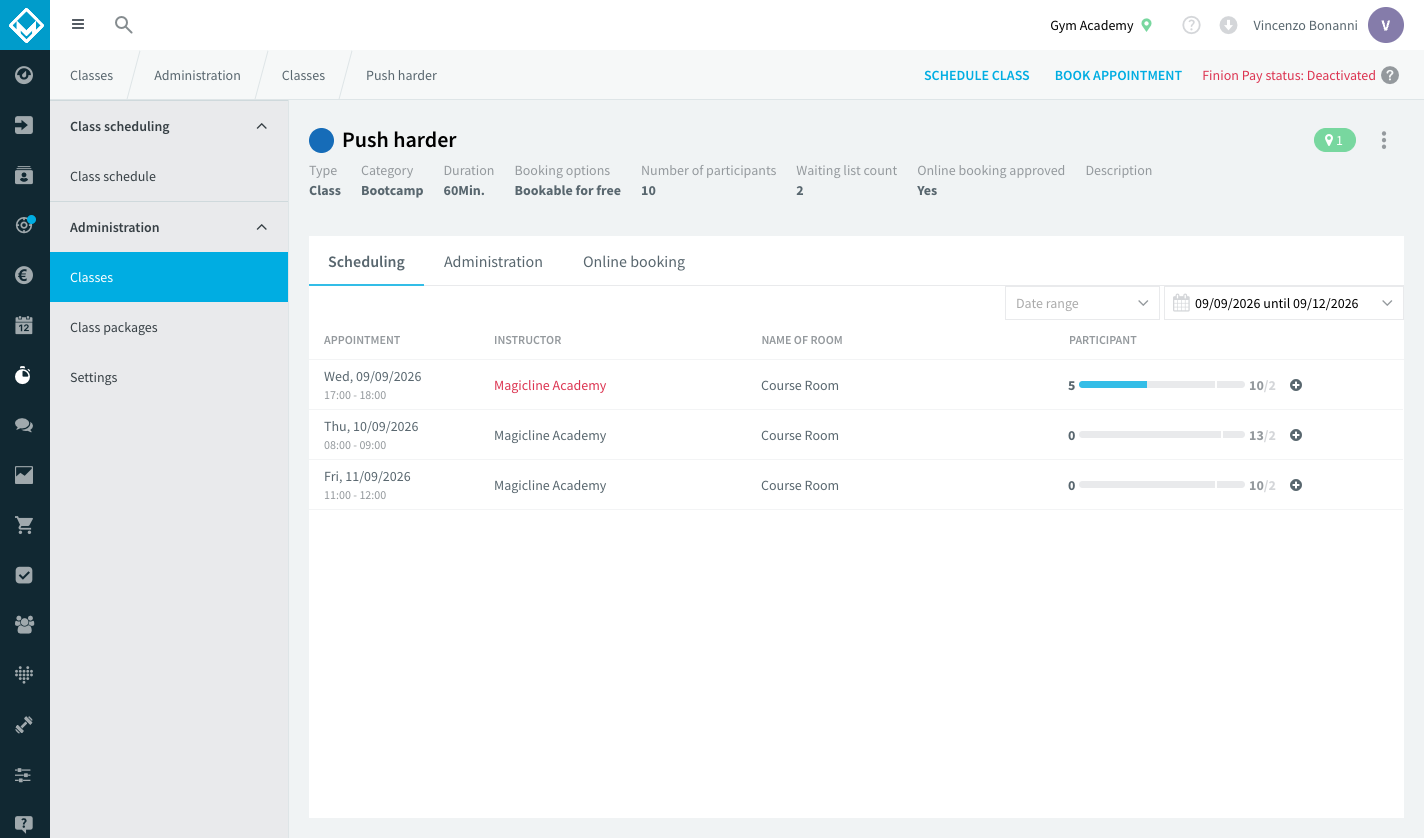Select Class packages in sidebar
This screenshot has width=1424, height=838.
point(169,327)
